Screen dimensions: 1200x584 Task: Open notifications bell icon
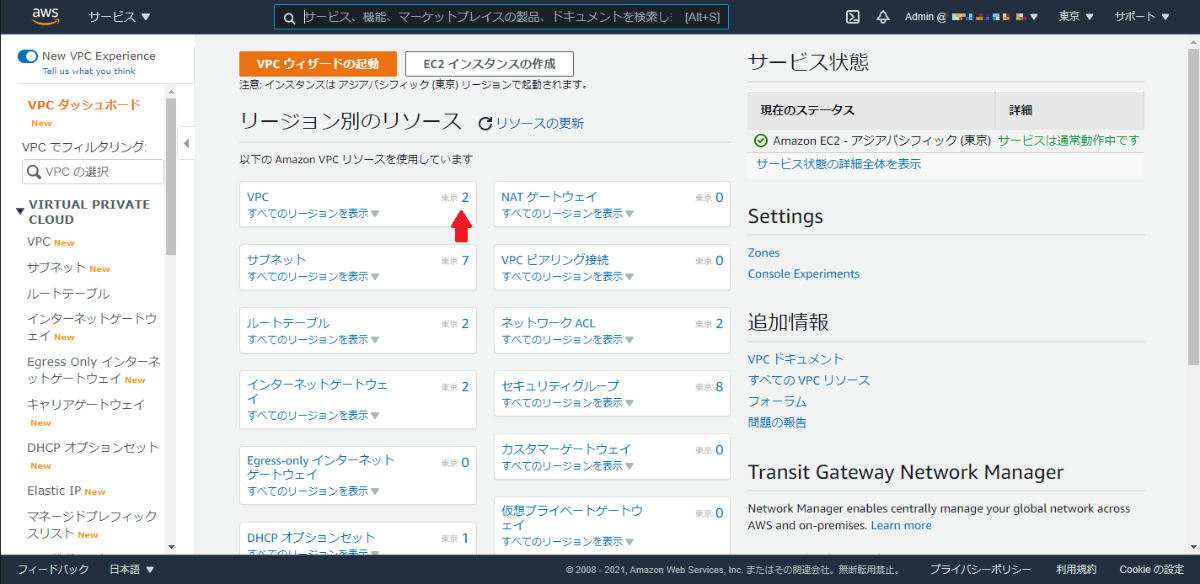pos(883,17)
